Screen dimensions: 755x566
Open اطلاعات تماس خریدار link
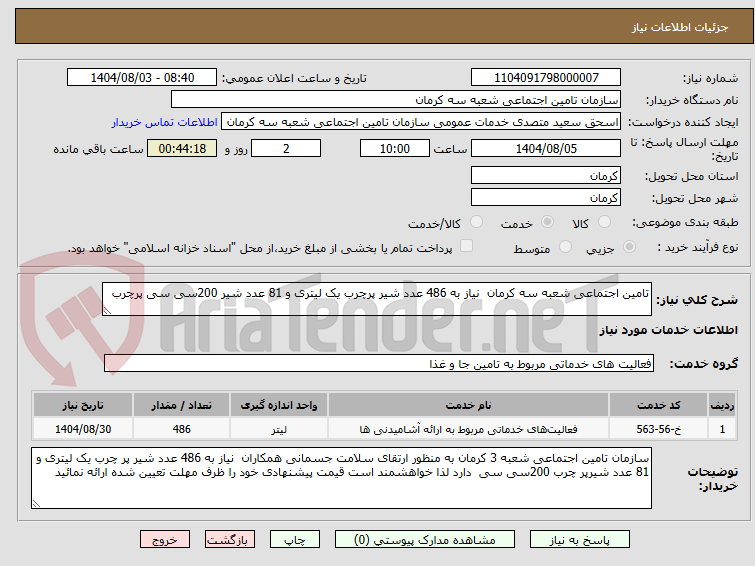pos(165,122)
